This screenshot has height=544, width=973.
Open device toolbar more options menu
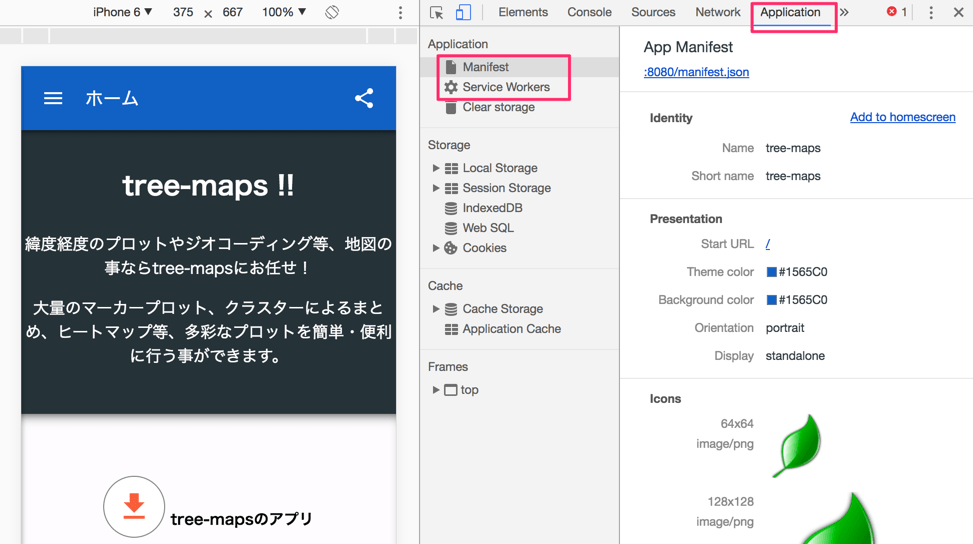tap(400, 12)
